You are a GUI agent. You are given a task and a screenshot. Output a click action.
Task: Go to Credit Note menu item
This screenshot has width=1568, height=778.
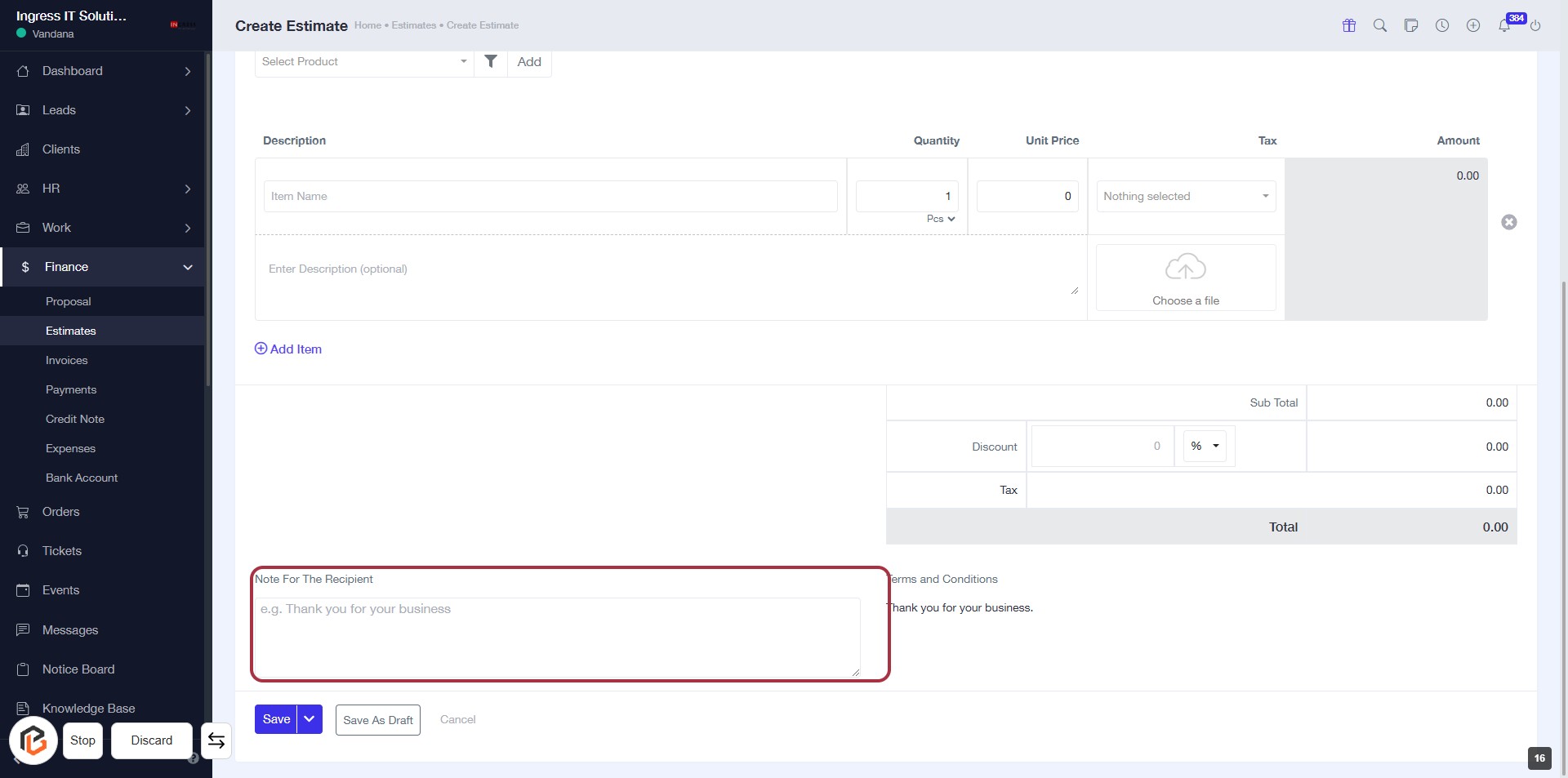tap(75, 419)
